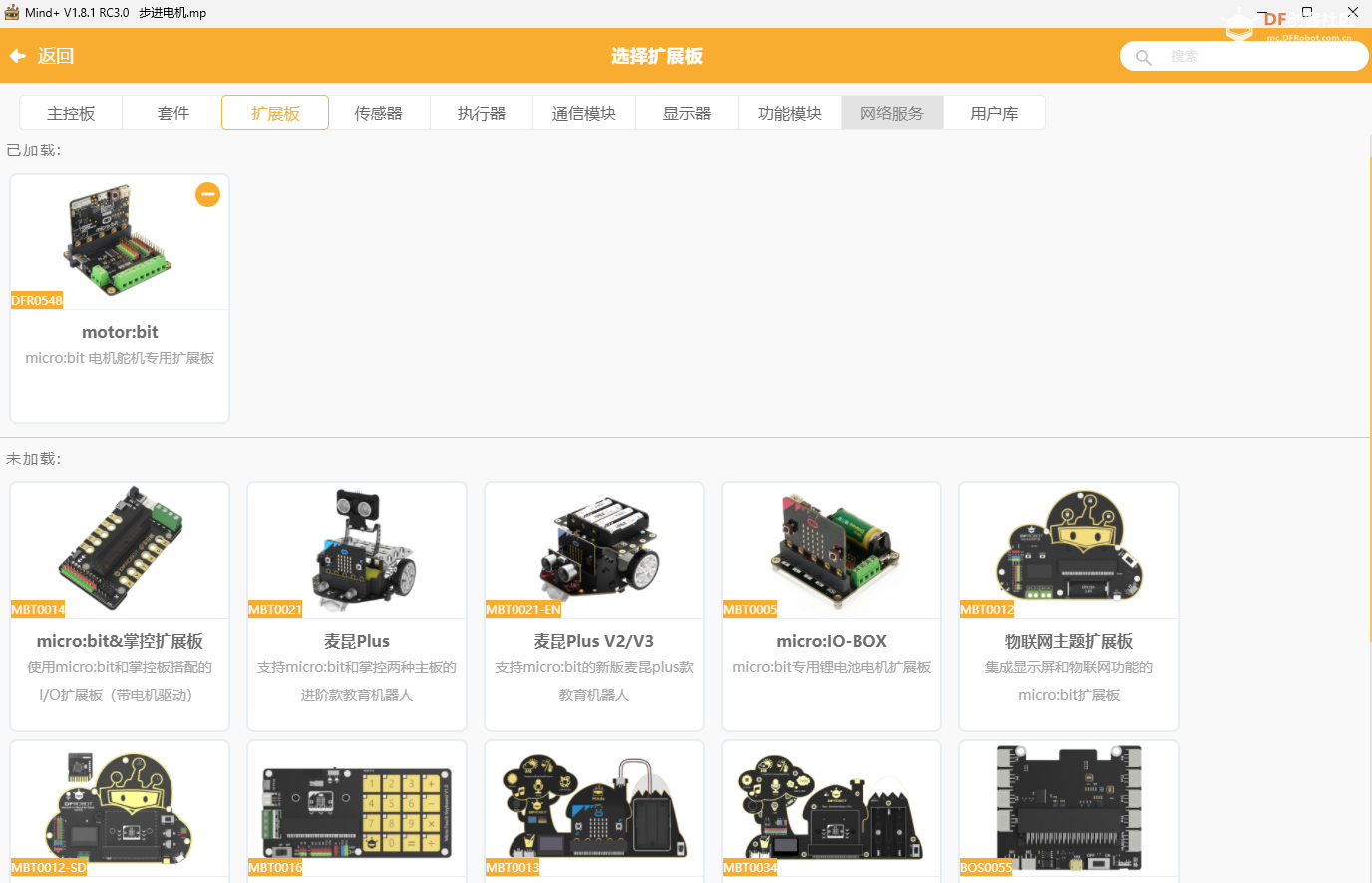Switch to the 传感器 tab
Screen dimensions: 1372x883
pyautogui.click(x=379, y=113)
